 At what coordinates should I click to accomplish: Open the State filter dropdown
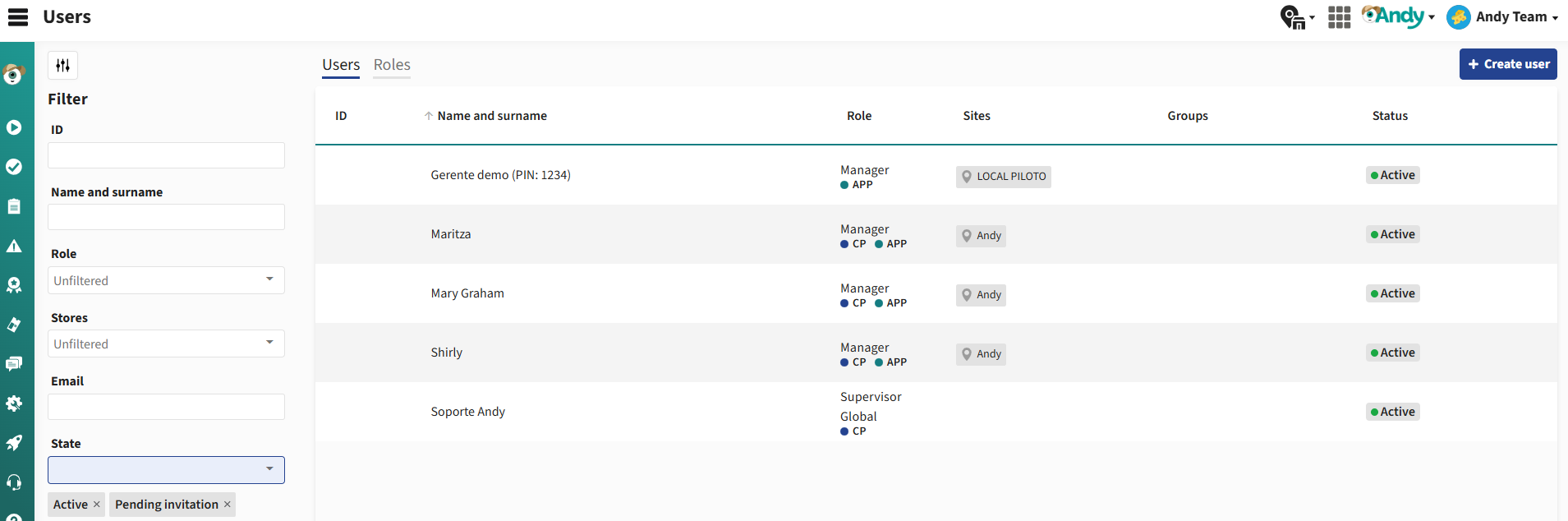166,470
